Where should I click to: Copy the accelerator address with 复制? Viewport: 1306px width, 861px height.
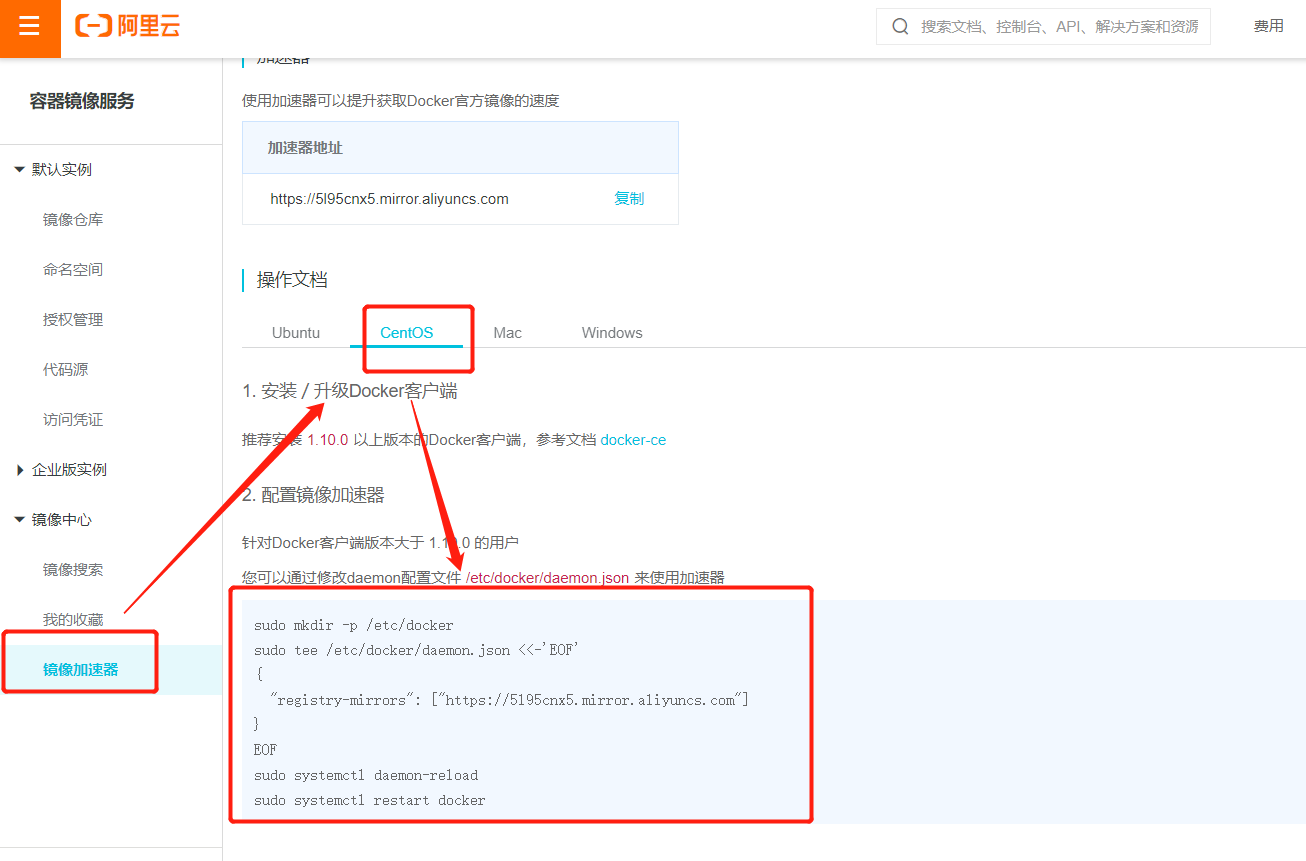click(x=629, y=199)
